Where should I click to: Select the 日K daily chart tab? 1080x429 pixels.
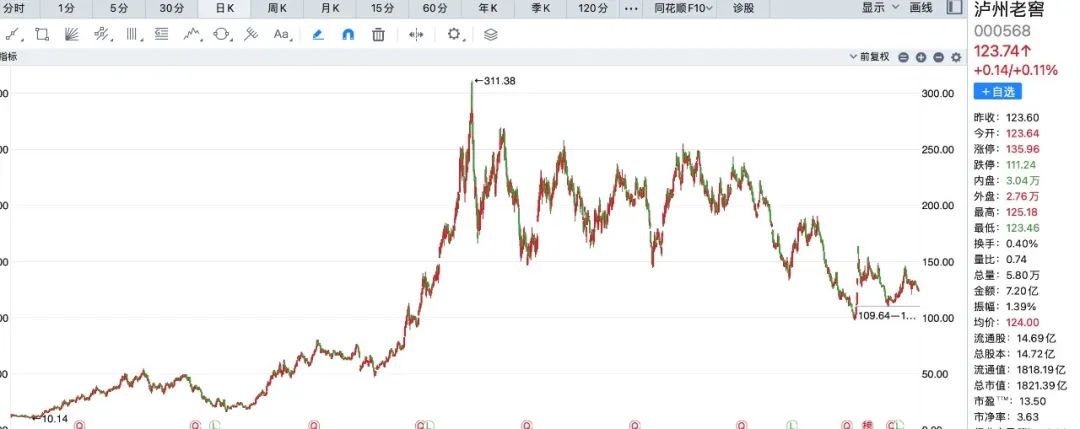(x=224, y=8)
